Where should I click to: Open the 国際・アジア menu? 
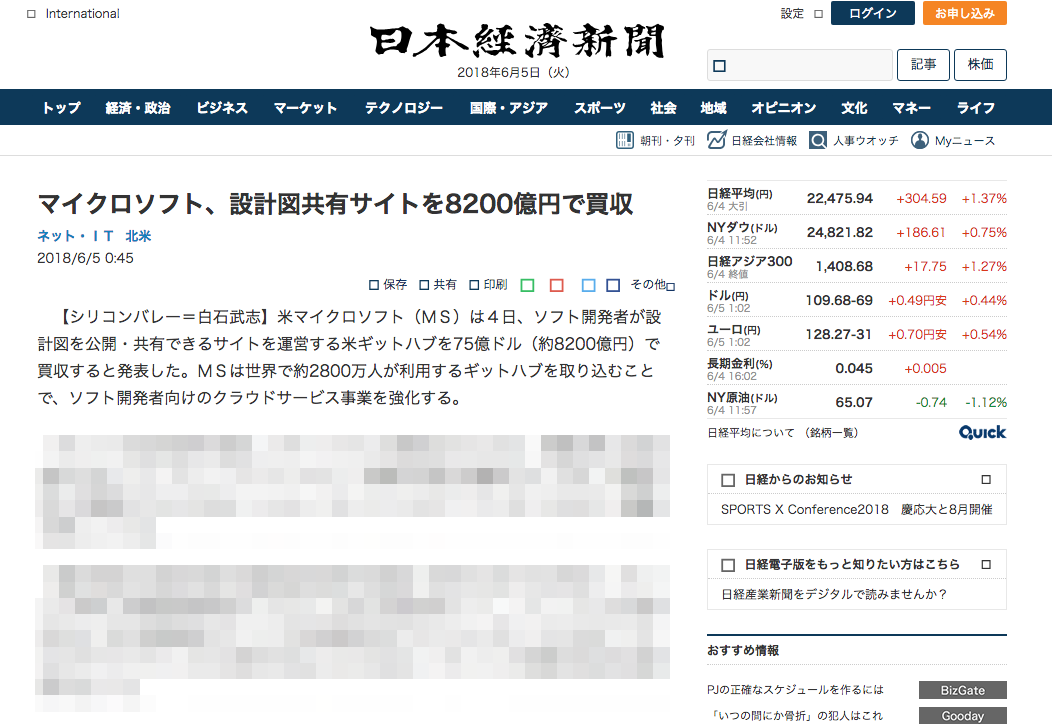pyautogui.click(x=509, y=107)
